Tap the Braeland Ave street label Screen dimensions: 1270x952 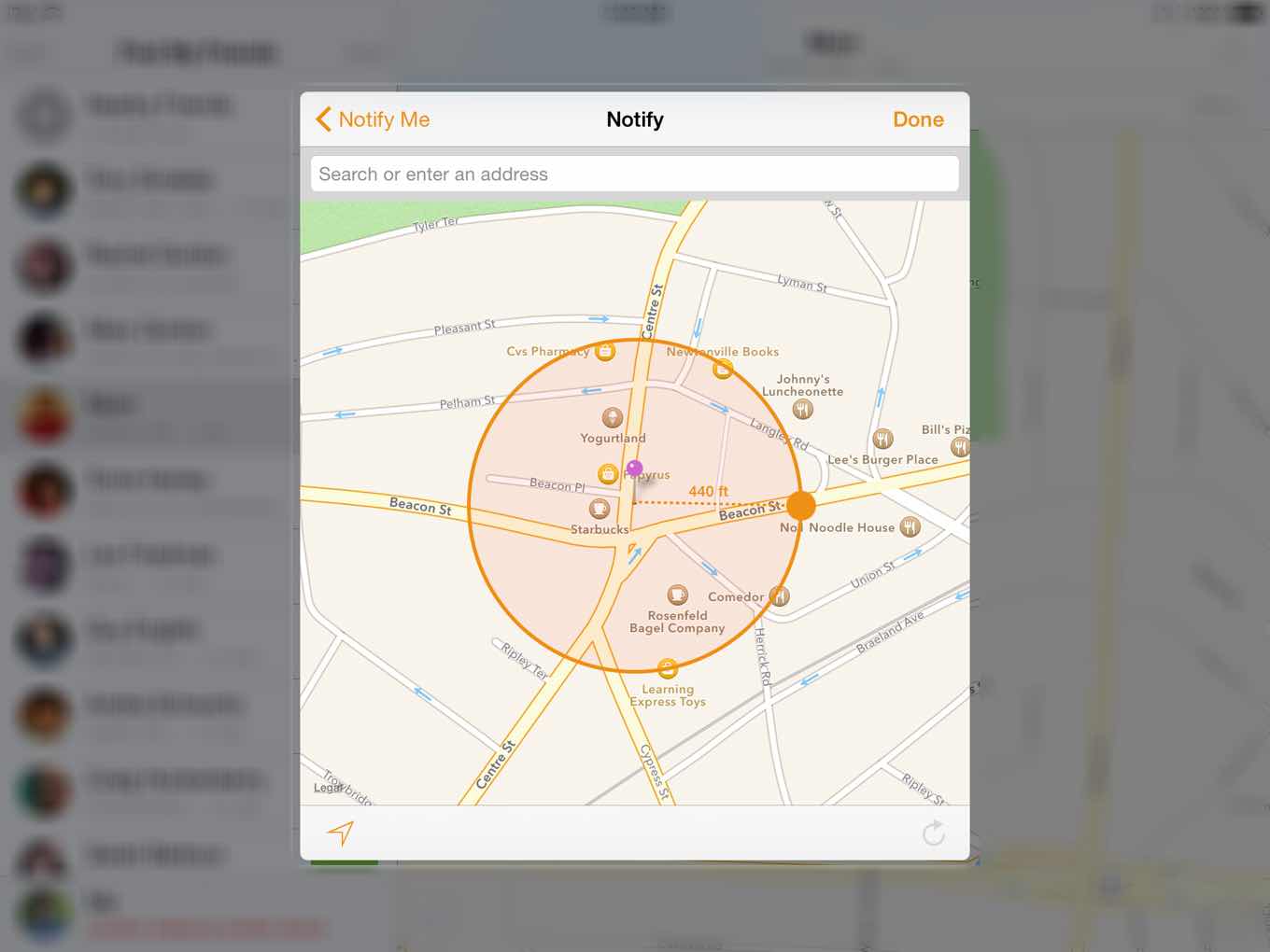(x=890, y=632)
